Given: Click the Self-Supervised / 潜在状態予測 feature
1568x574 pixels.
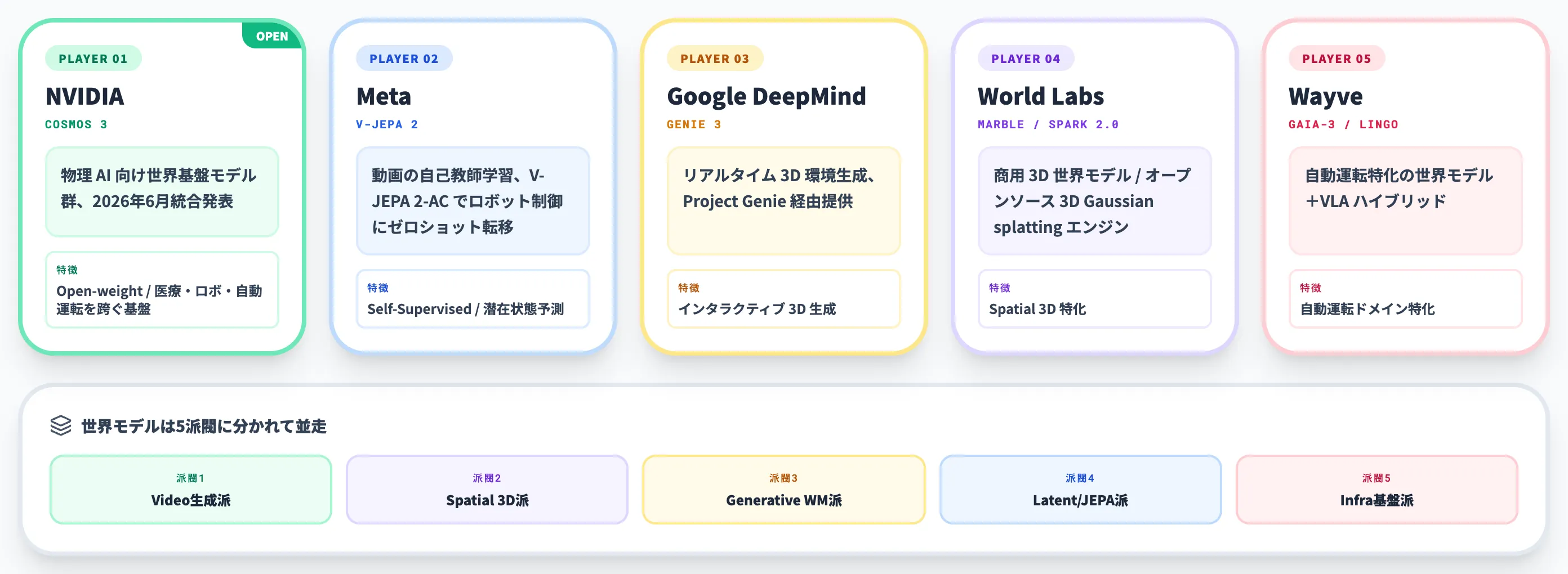Looking at the screenshot, I should [x=473, y=299].
